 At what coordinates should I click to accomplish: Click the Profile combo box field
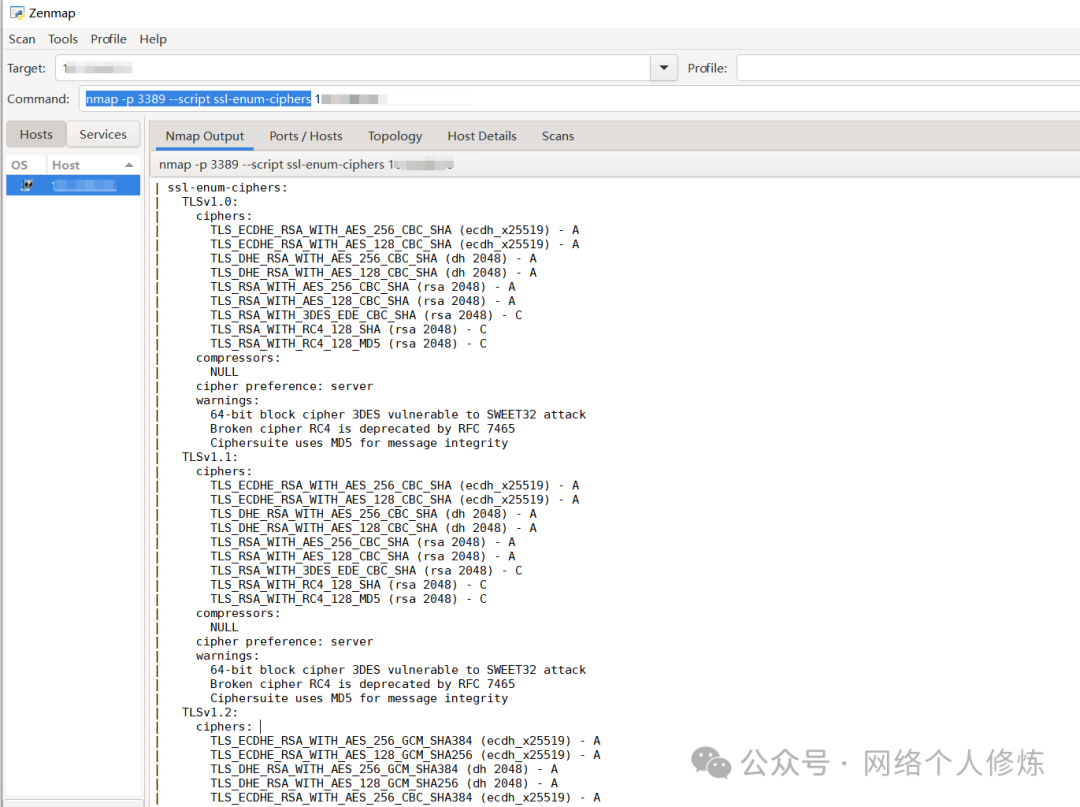(x=908, y=68)
